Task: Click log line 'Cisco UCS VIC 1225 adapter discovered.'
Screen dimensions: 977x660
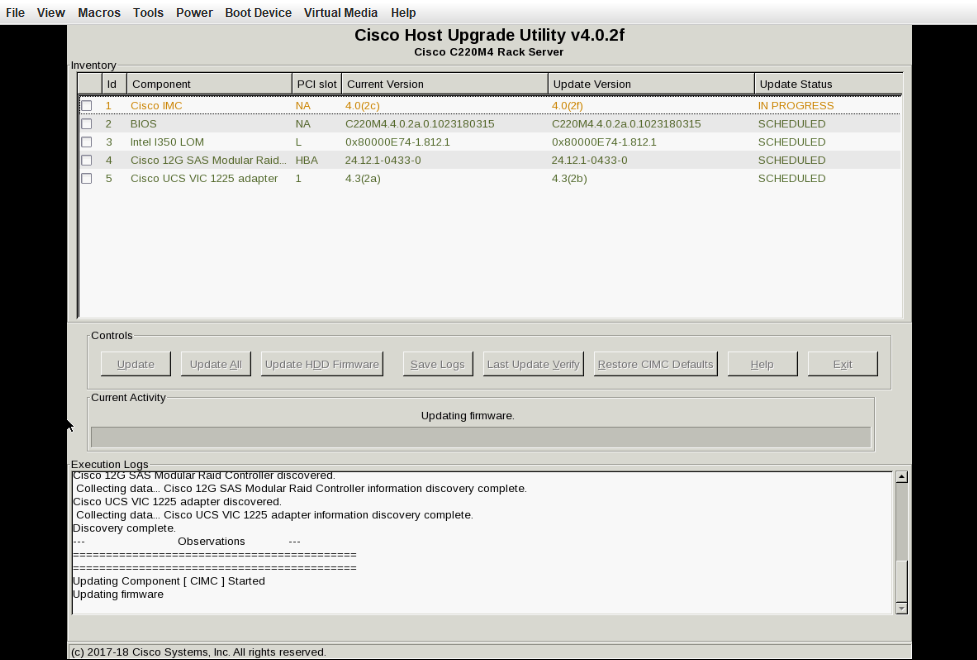Action: click(x=177, y=502)
